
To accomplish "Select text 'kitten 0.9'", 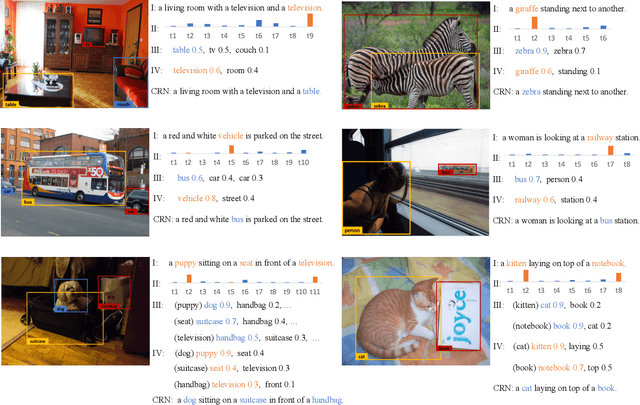I will click(x=548, y=346).
